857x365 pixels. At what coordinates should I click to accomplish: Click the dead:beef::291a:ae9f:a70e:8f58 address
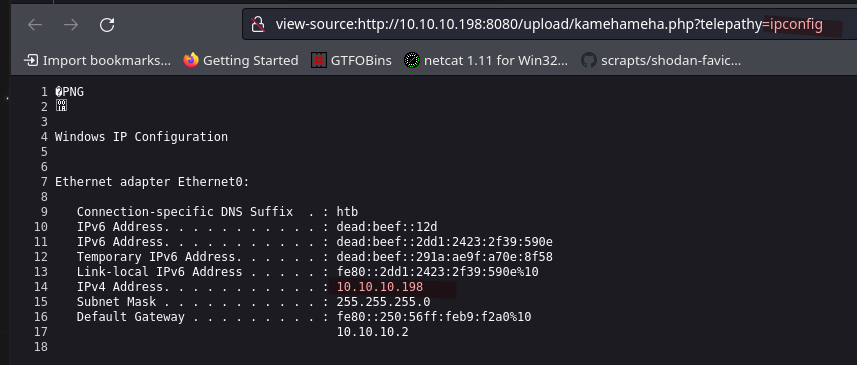[444, 257]
